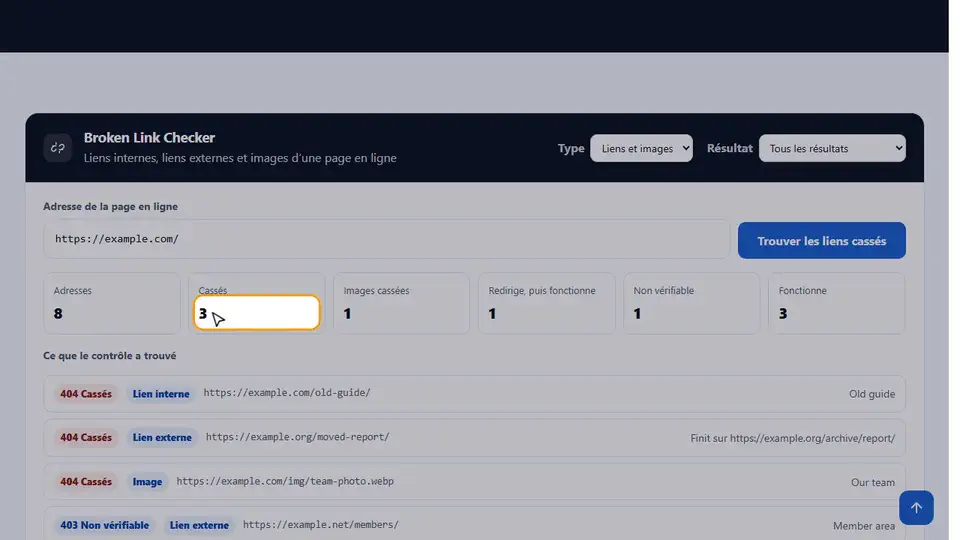This screenshot has width=960, height=540.
Task: Click the moved-report URL in results
Action: [298, 437]
